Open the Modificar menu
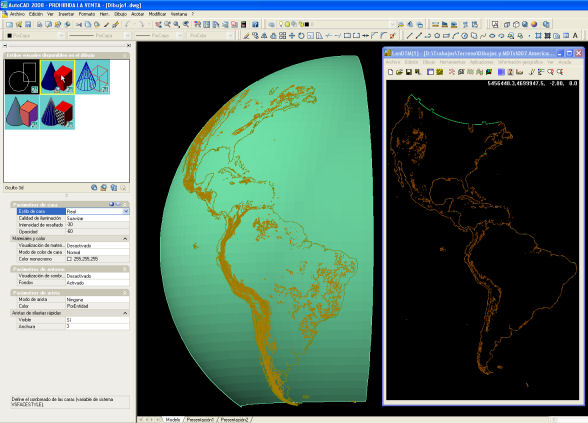Viewport: 588px width, 423px height. (157, 14)
